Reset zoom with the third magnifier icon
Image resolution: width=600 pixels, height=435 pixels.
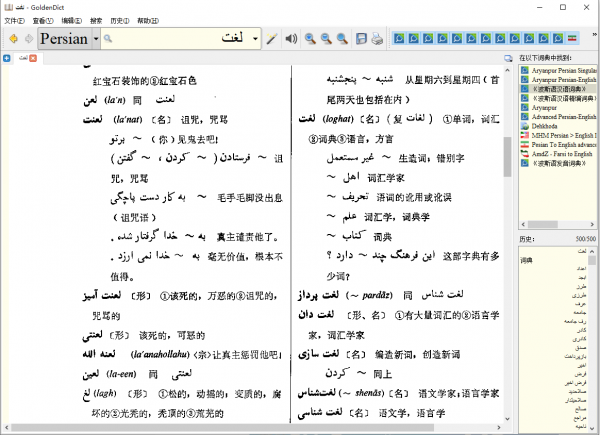(342, 39)
